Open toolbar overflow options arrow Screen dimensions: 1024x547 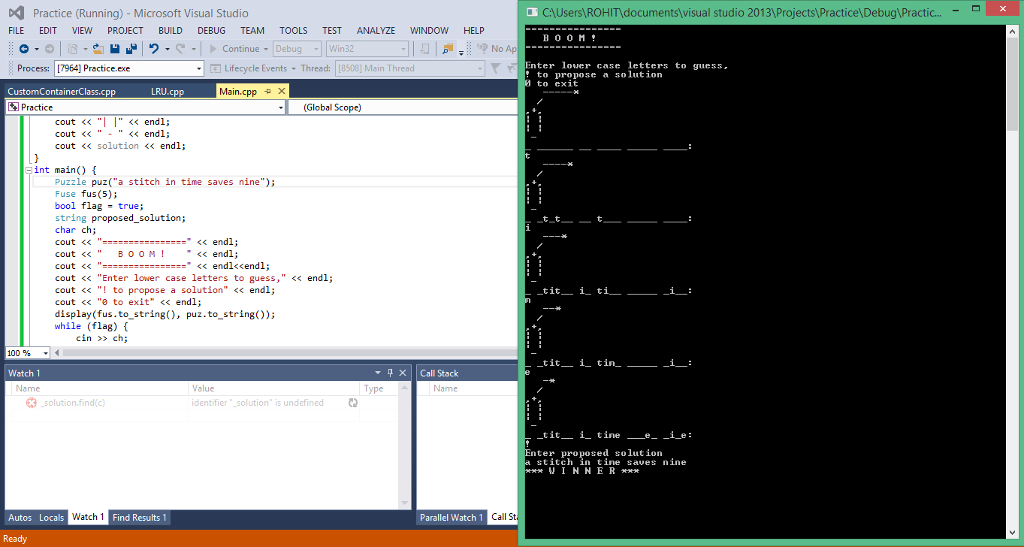(461, 52)
